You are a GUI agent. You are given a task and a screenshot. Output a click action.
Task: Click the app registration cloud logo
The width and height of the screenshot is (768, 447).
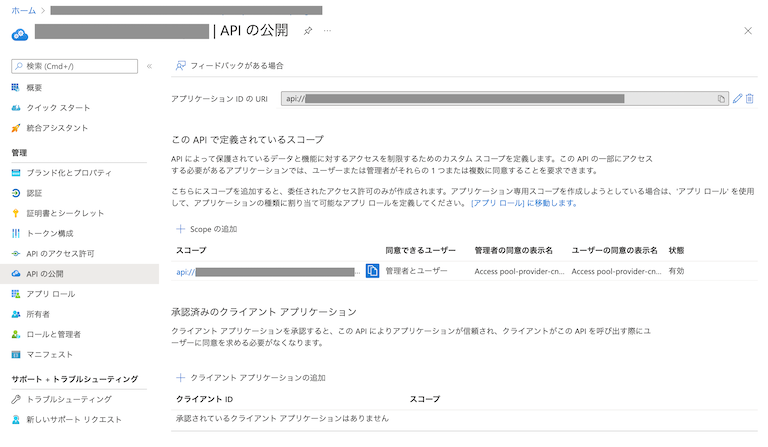[20, 35]
